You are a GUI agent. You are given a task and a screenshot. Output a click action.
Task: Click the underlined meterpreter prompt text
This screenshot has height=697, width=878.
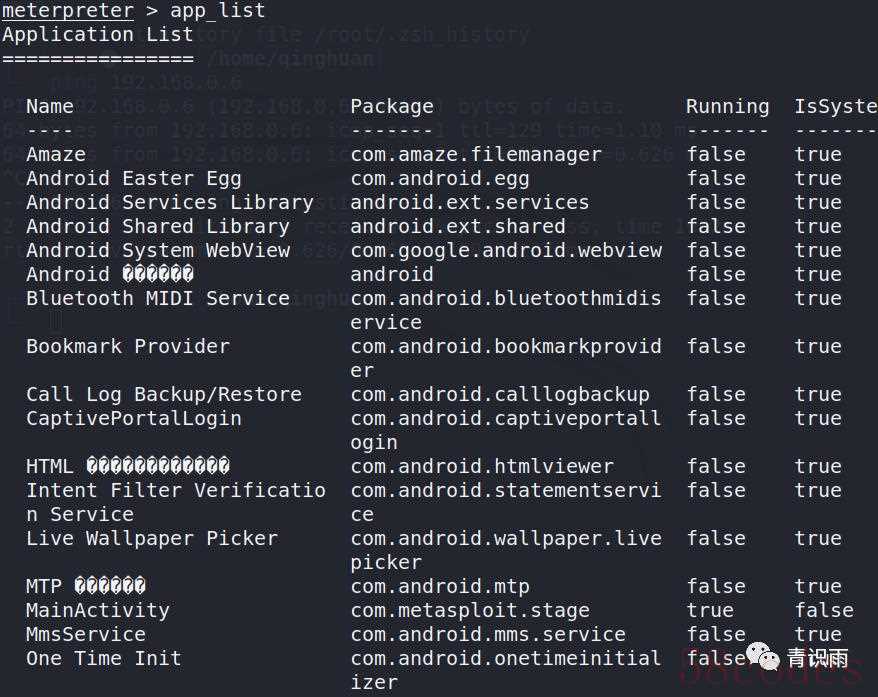[68, 11]
